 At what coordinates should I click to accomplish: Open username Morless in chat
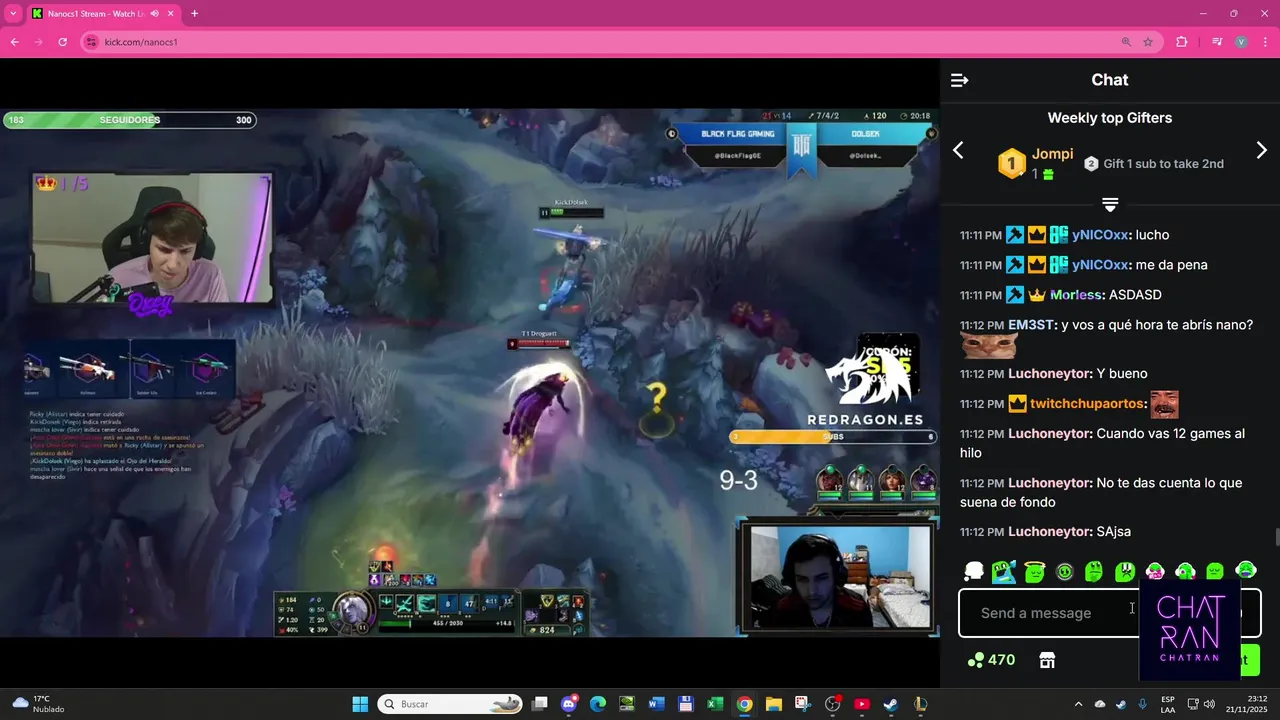click(1075, 295)
